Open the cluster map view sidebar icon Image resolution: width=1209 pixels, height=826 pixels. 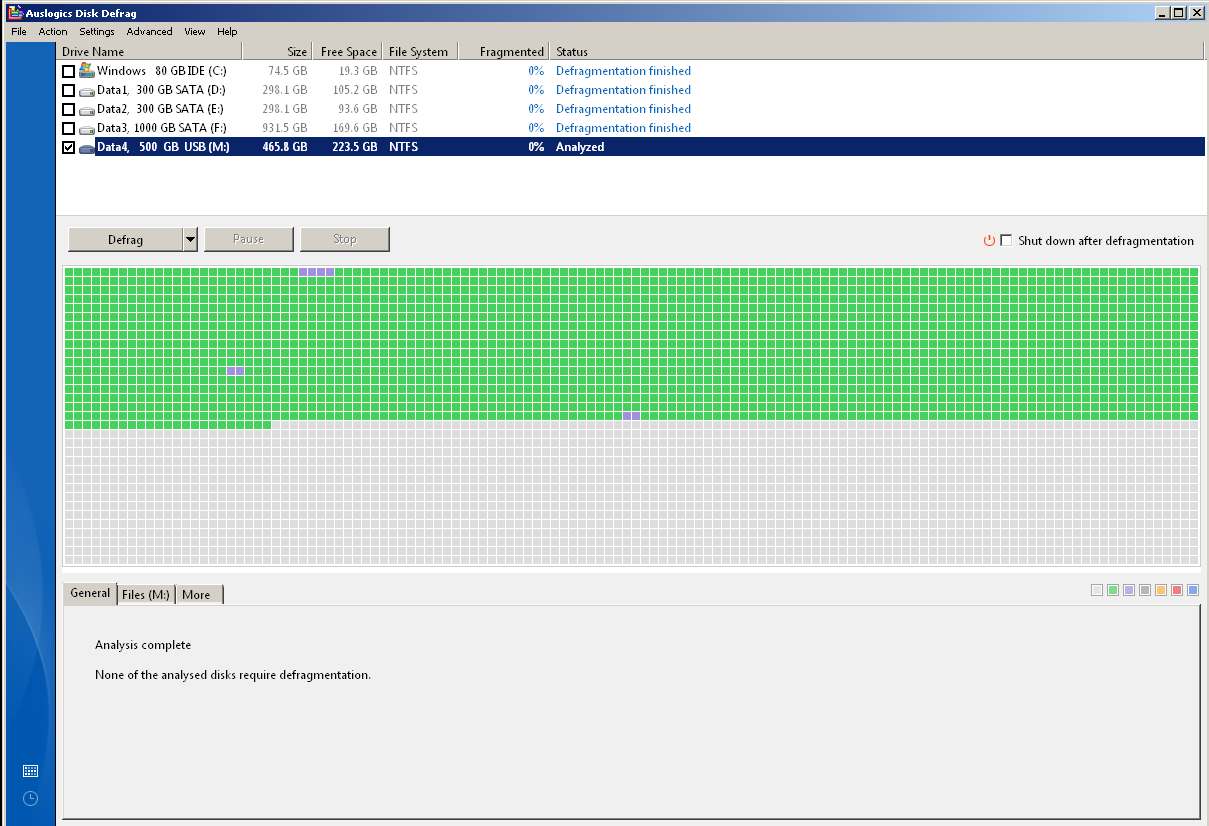tap(30, 771)
